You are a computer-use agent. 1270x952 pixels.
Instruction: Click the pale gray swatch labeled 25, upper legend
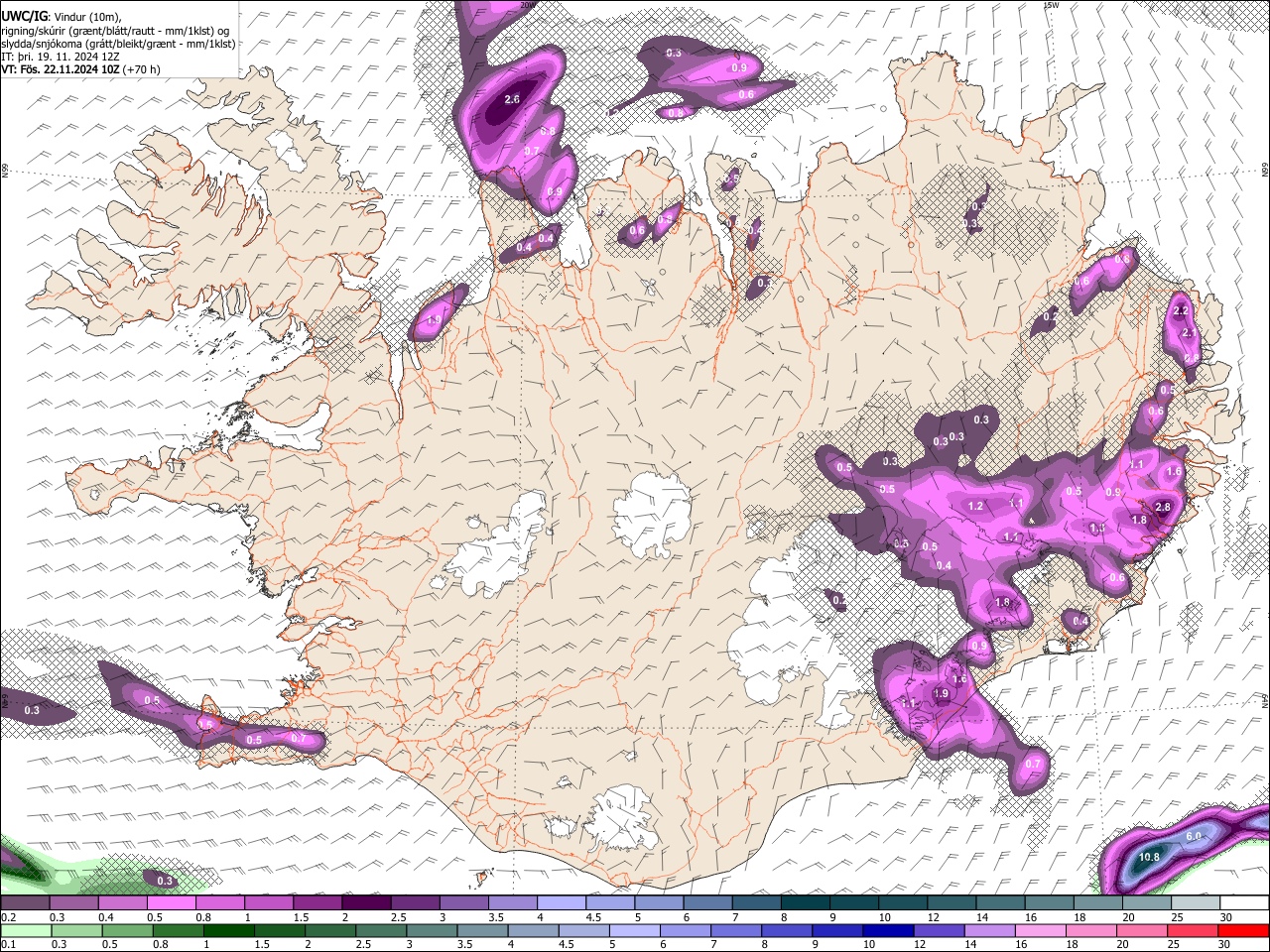(1196, 902)
